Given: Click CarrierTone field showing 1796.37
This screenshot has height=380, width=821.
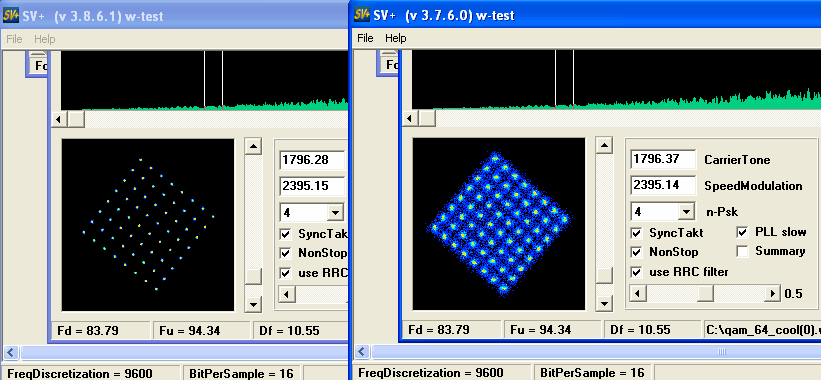Looking at the screenshot, I should (x=663, y=159).
